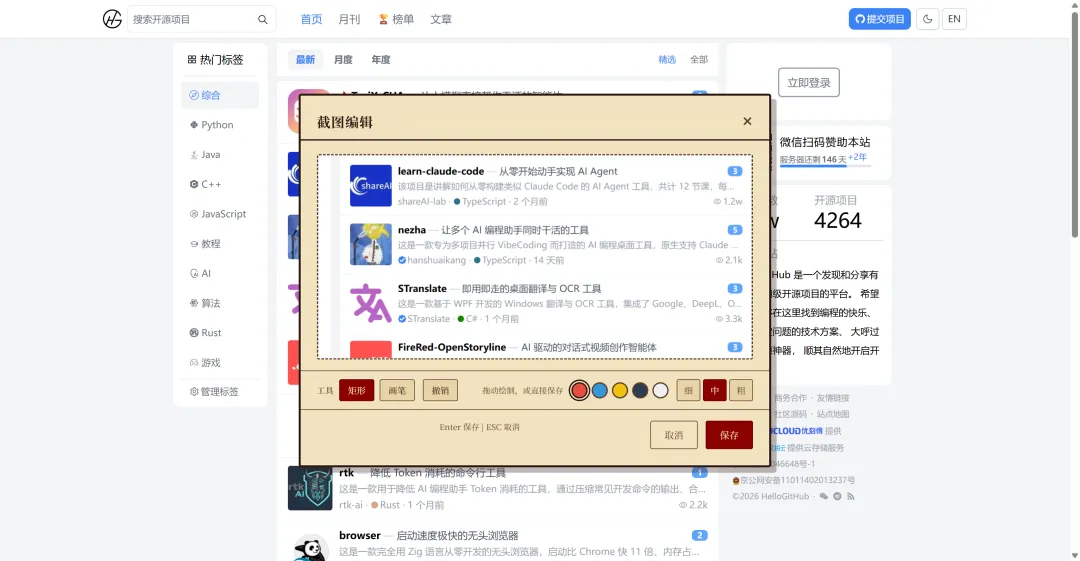Click the rtk project avatar image
This screenshot has height=561, width=1080.
click(310, 489)
